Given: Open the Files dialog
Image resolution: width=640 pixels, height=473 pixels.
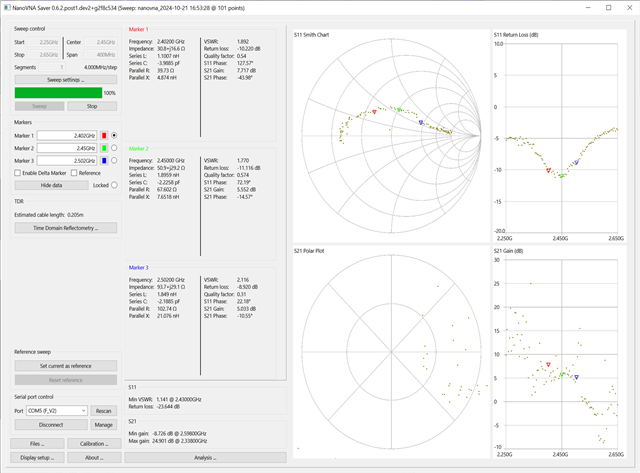Looking at the screenshot, I should pos(37,444).
